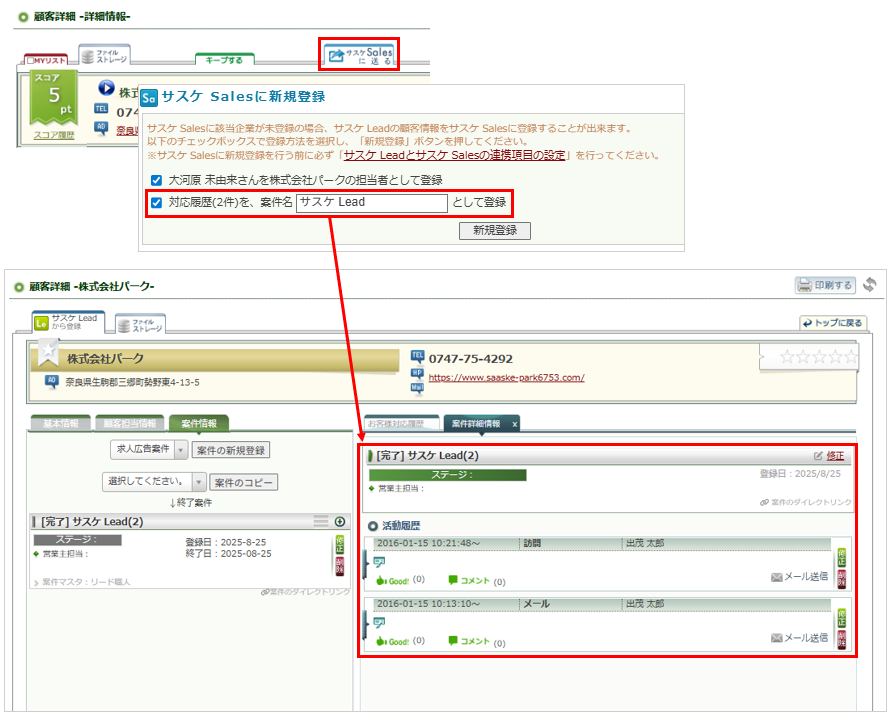Click the refresh arrows icon next to print

tap(870, 284)
